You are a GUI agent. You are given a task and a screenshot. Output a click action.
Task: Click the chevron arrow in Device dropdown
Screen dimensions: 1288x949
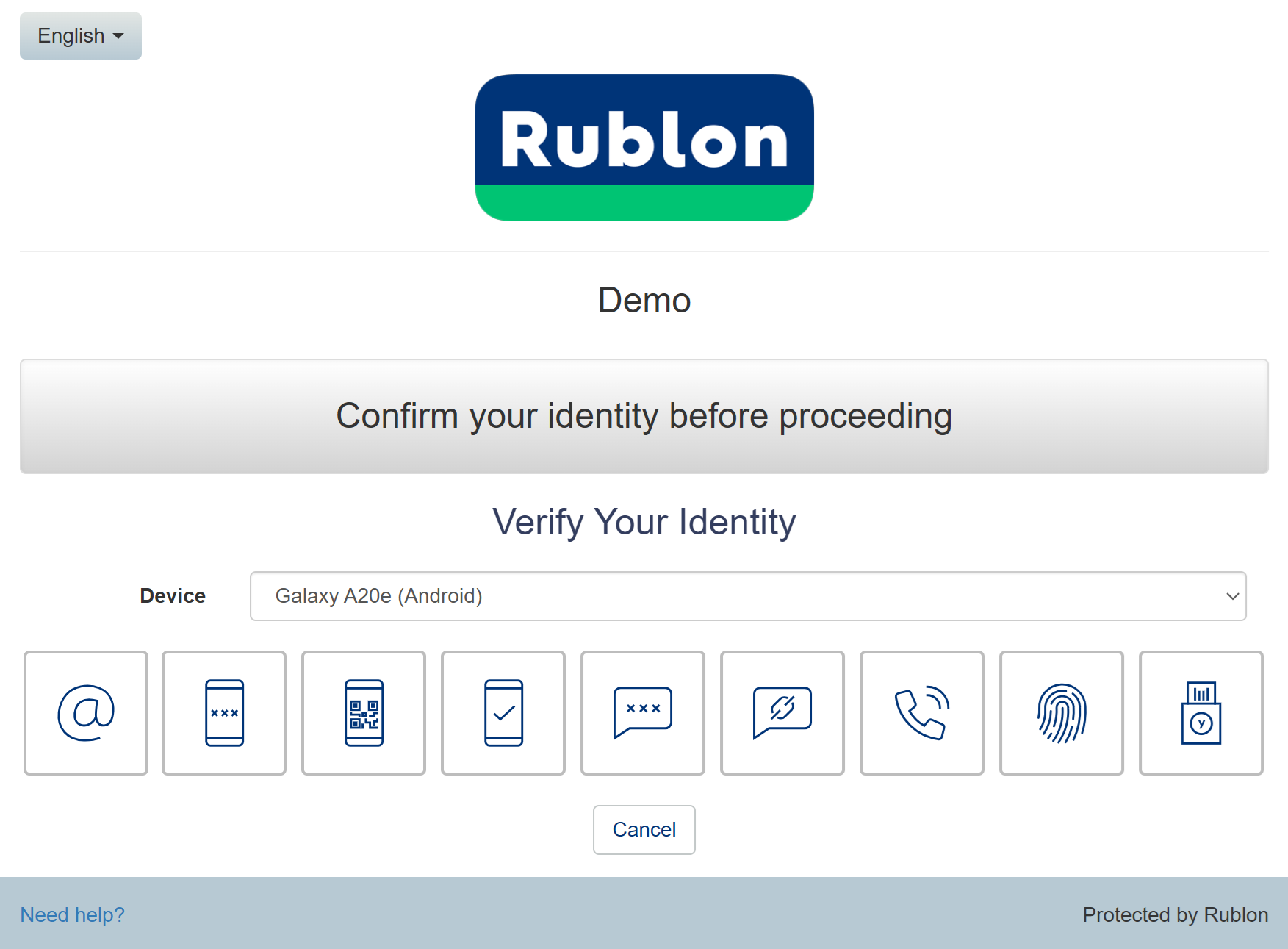[x=1232, y=596]
